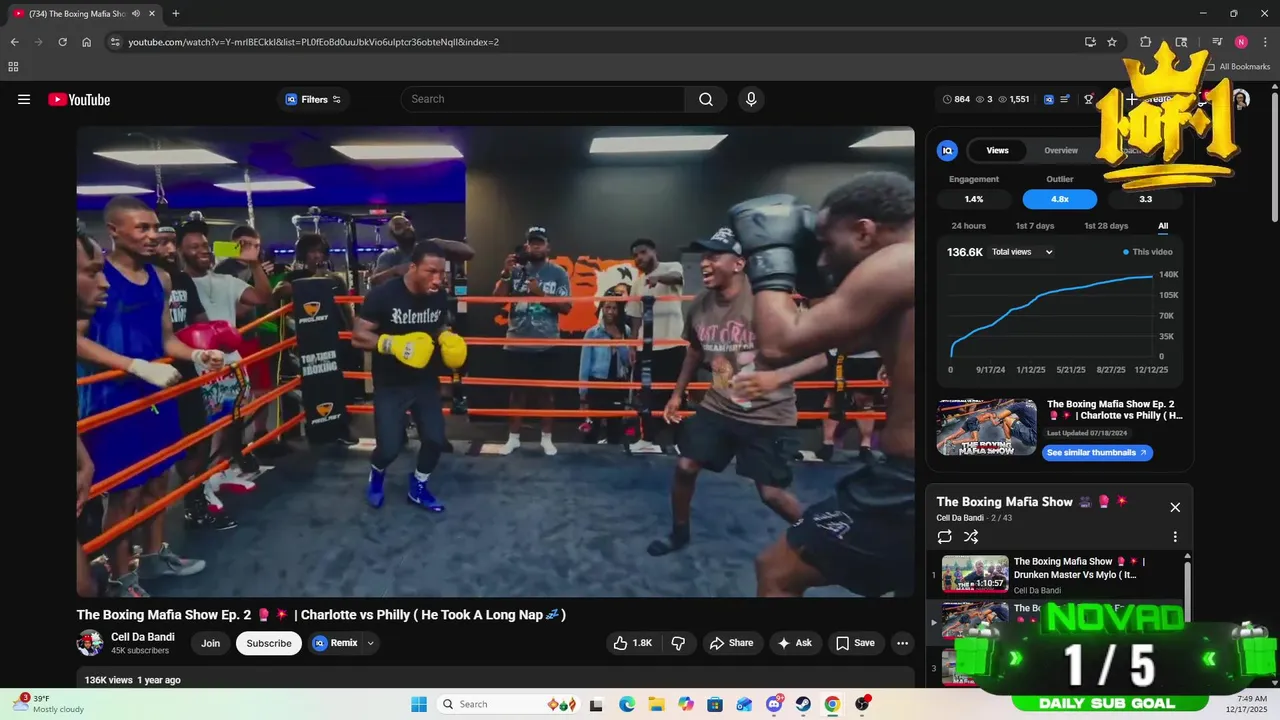Open File Explorer from the taskbar

pos(656,704)
